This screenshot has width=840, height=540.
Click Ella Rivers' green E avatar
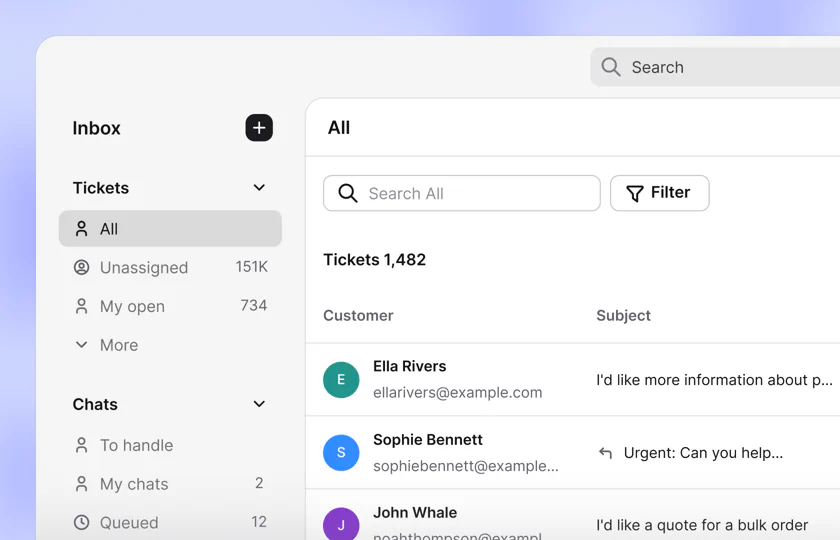click(341, 380)
